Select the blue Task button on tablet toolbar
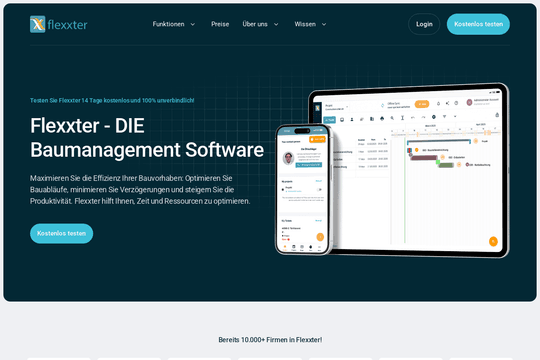The image size is (540, 360). click(329, 120)
